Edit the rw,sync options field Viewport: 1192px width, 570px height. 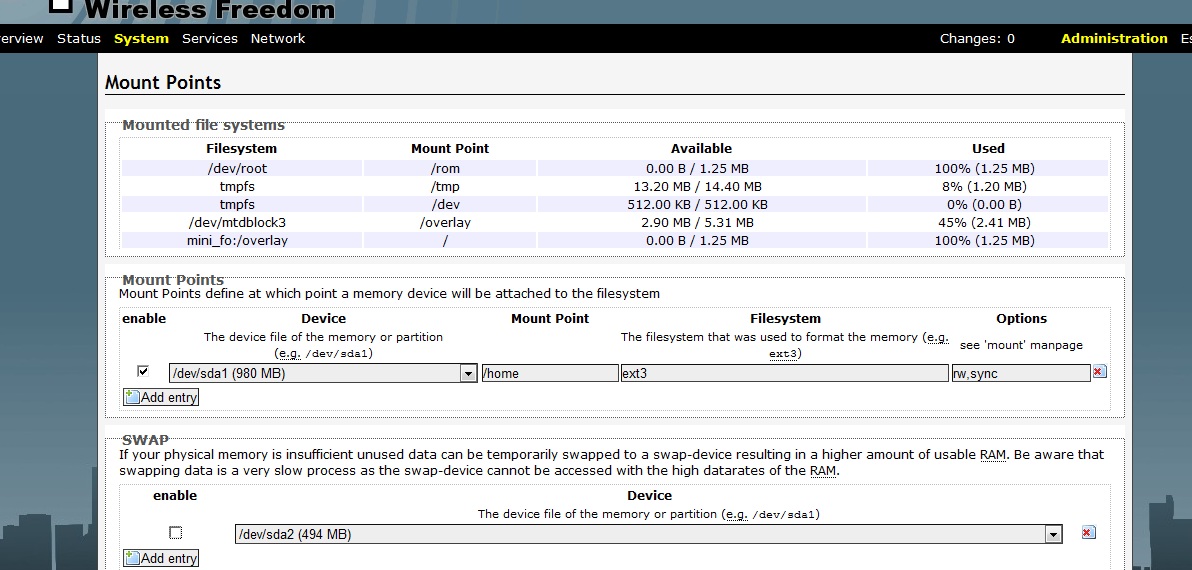pos(1021,373)
